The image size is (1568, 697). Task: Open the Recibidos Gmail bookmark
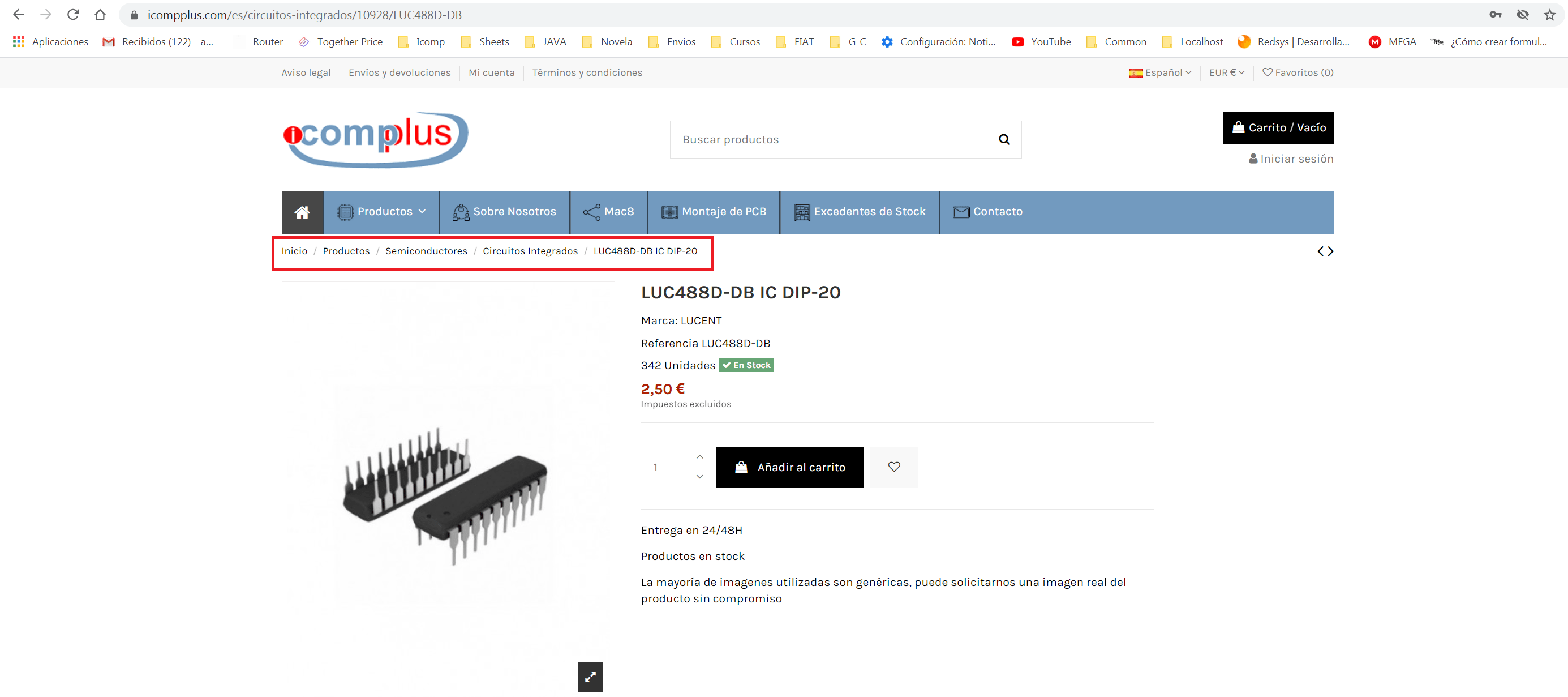click(x=158, y=41)
